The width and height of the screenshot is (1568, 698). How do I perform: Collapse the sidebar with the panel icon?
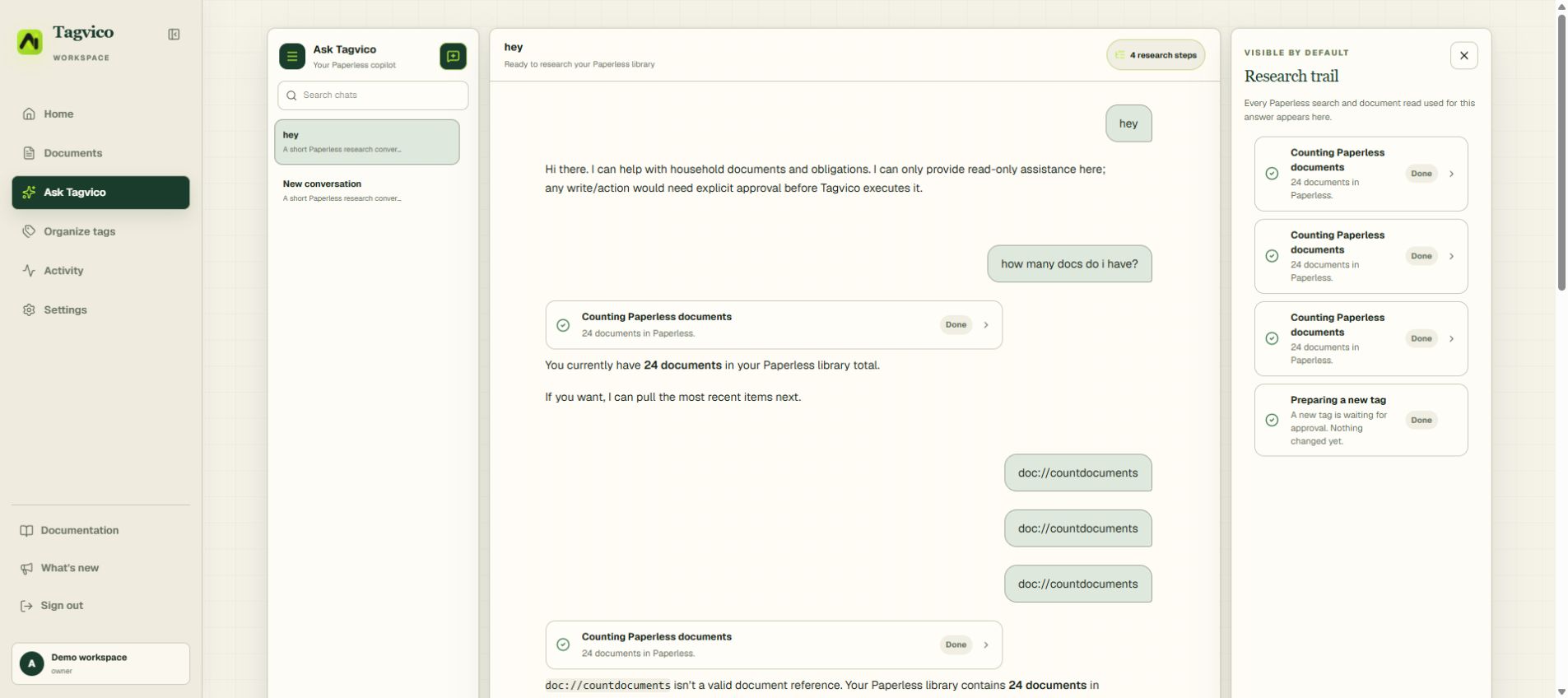click(174, 35)
